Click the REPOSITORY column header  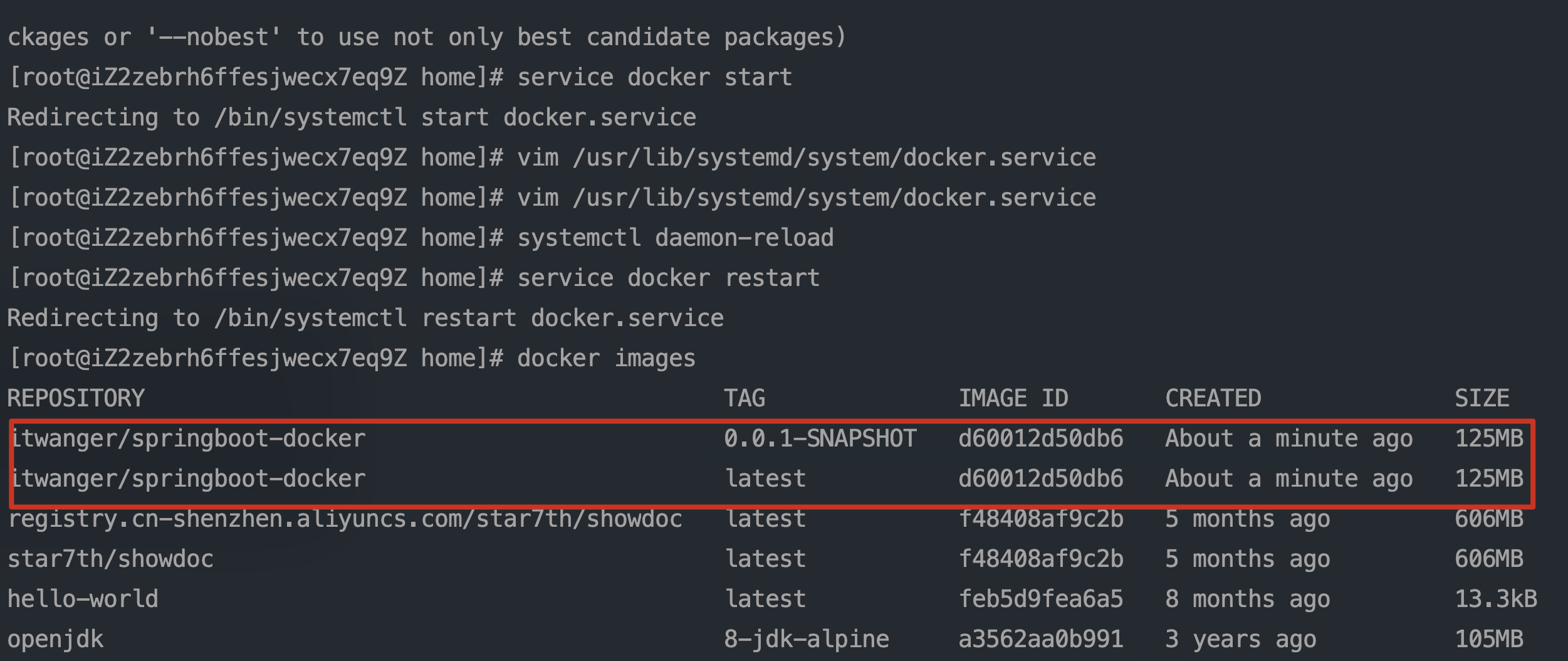(76, 398)
